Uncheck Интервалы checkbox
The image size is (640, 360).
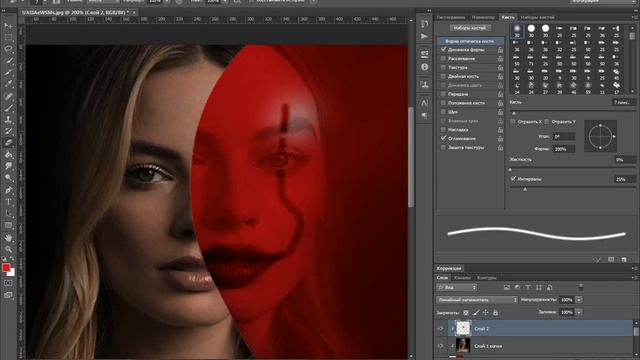click(513, 179)
